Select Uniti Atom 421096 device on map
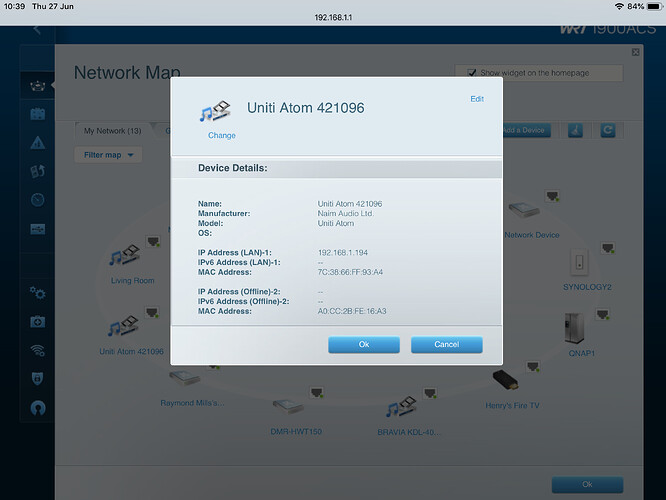 click(124, 326)
